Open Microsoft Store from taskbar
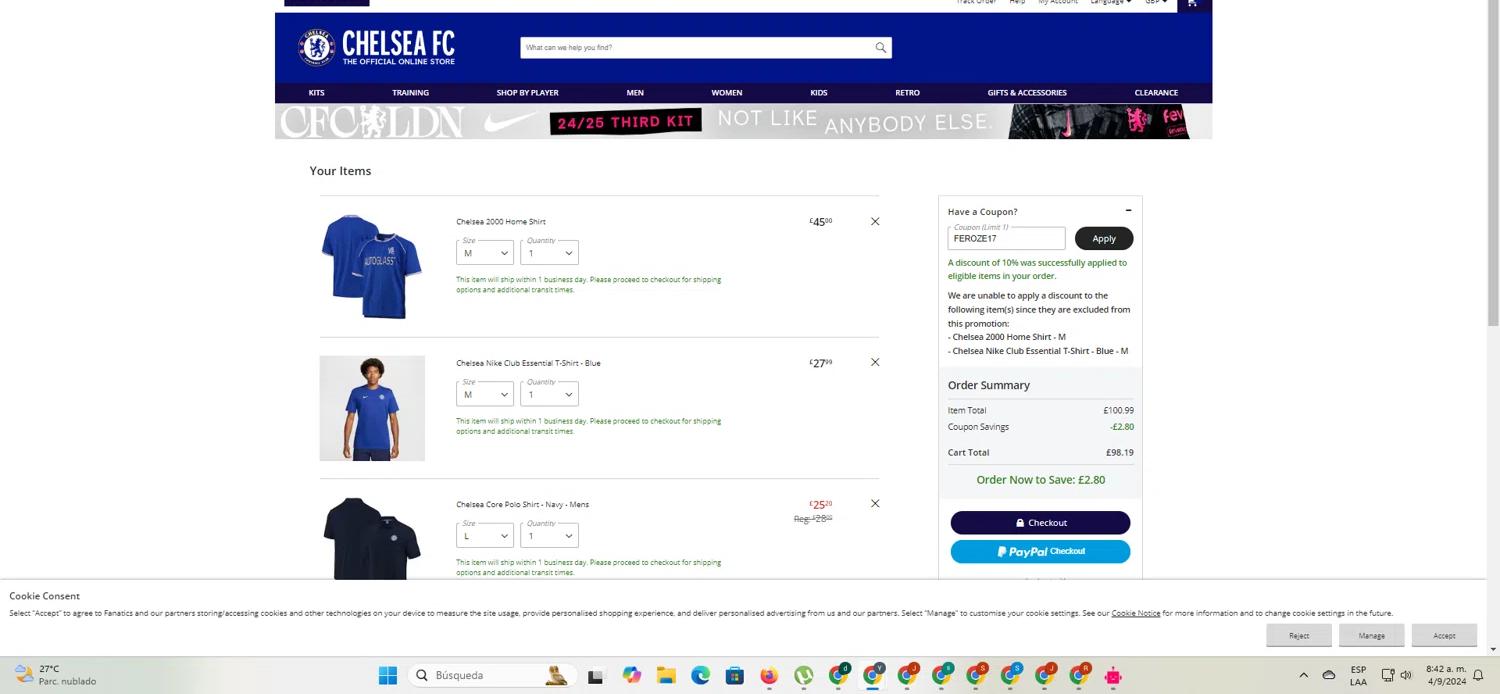 (x=735, y=675)
